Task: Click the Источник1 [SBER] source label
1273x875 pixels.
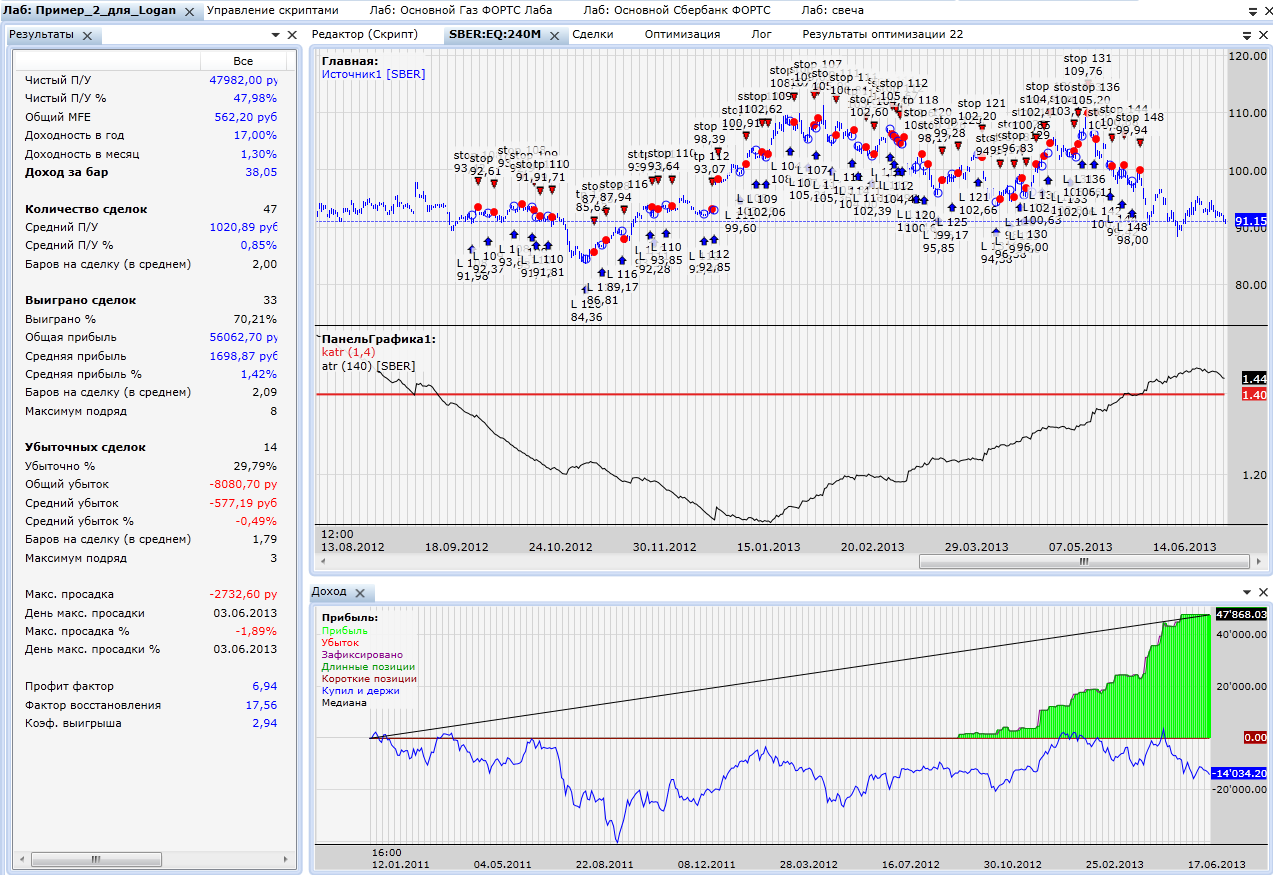Action: [372, 74]
